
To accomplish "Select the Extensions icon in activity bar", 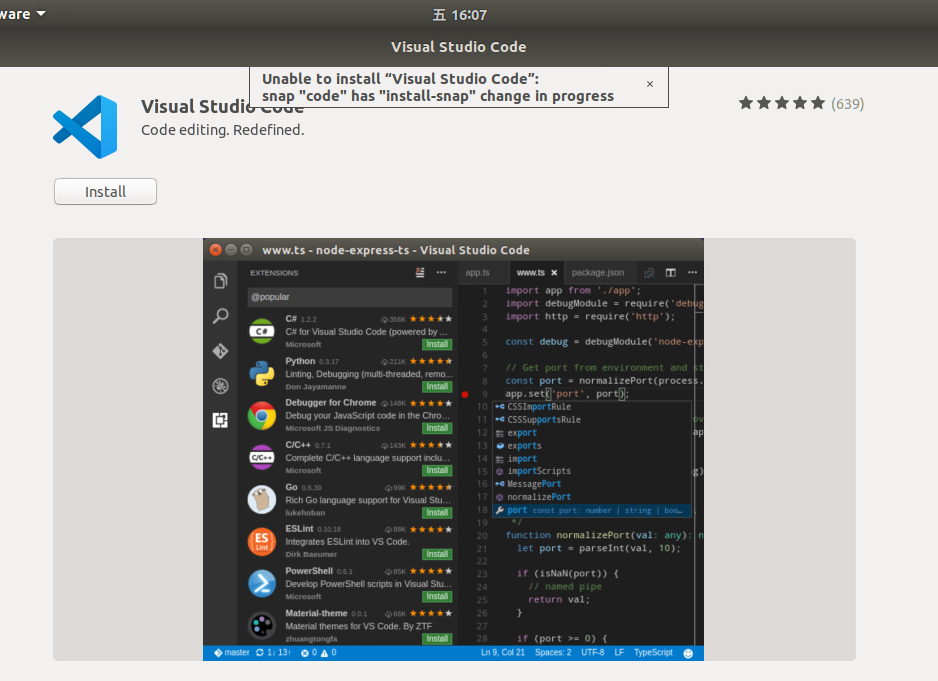I will (221, 421).
